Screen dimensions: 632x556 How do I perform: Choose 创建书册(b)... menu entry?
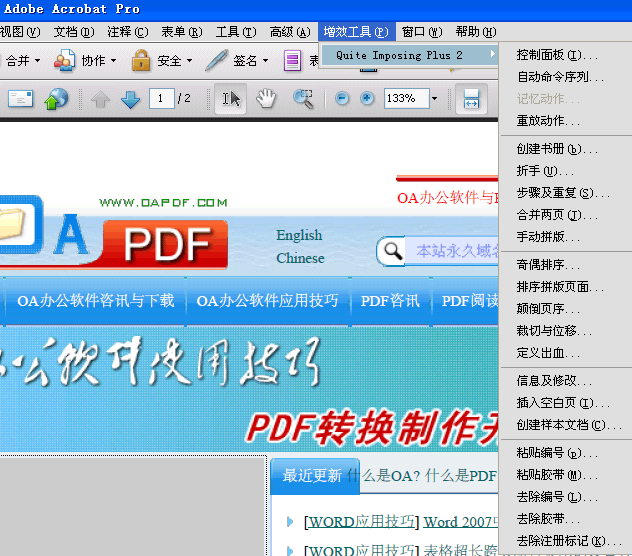click(566, 149)
